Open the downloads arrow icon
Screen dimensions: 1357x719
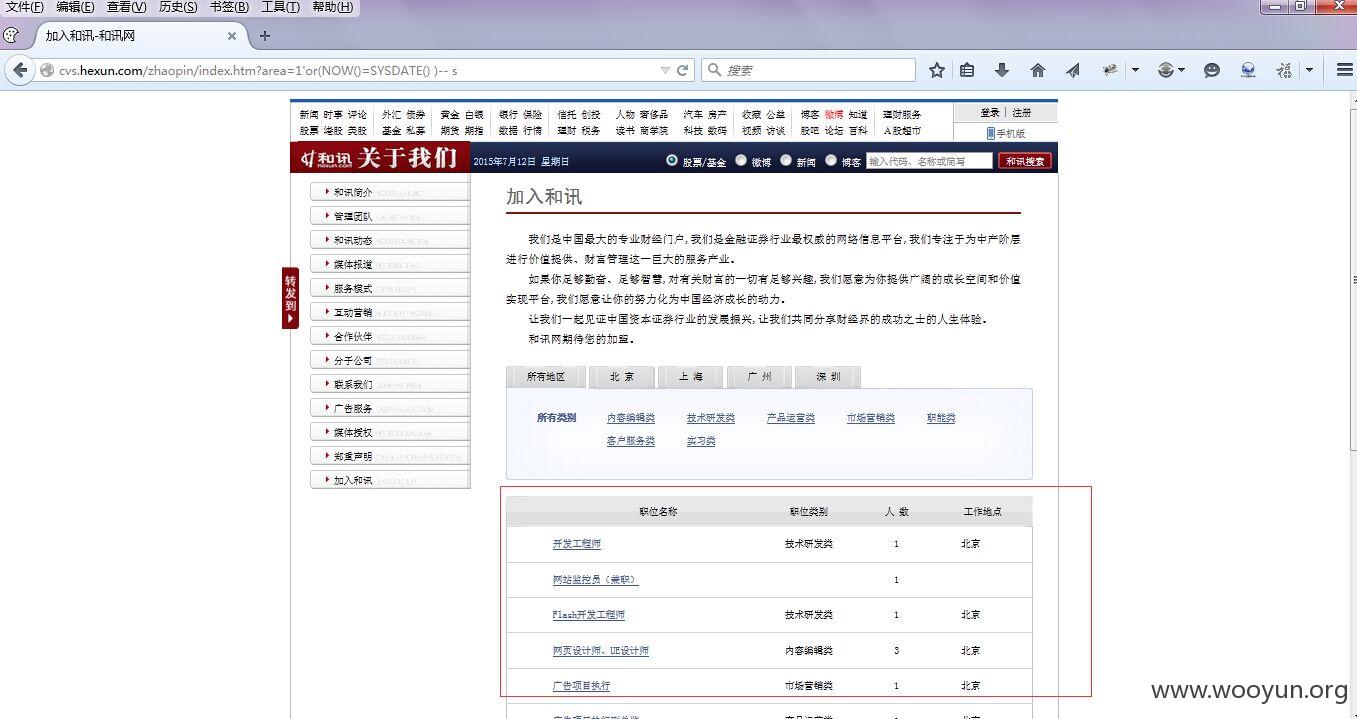point(1002,70)
